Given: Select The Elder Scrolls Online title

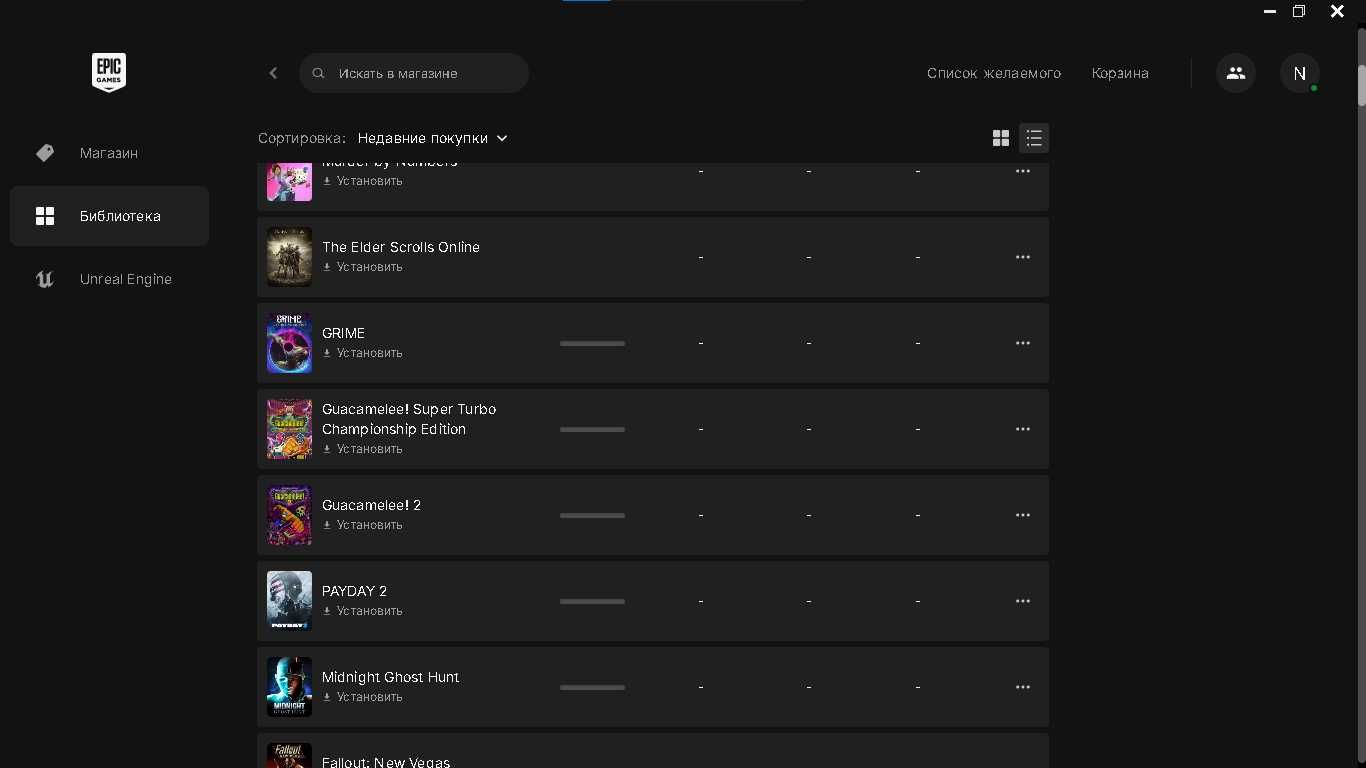Looking at the screenshot, I should pyautogui.click(x=401, y=247).
